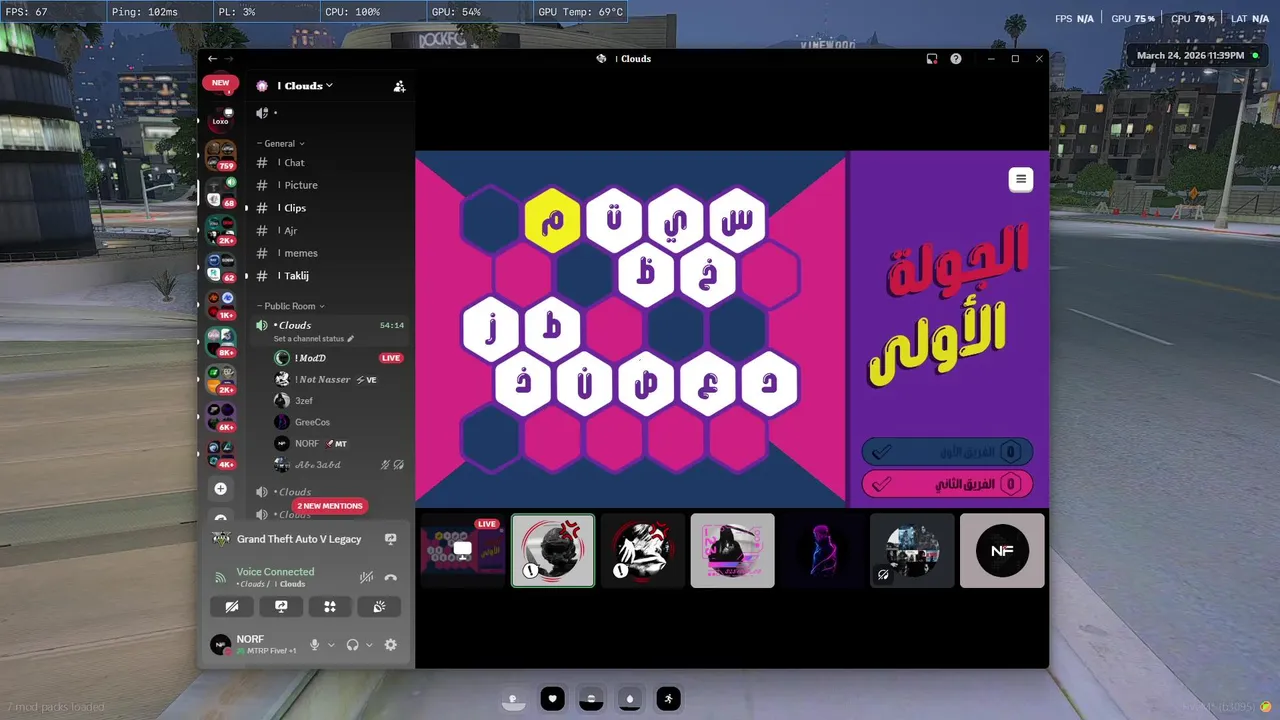1280x720 pixels.
Task: Click the heart health icon in game HUD
Action: coord(553,698)
